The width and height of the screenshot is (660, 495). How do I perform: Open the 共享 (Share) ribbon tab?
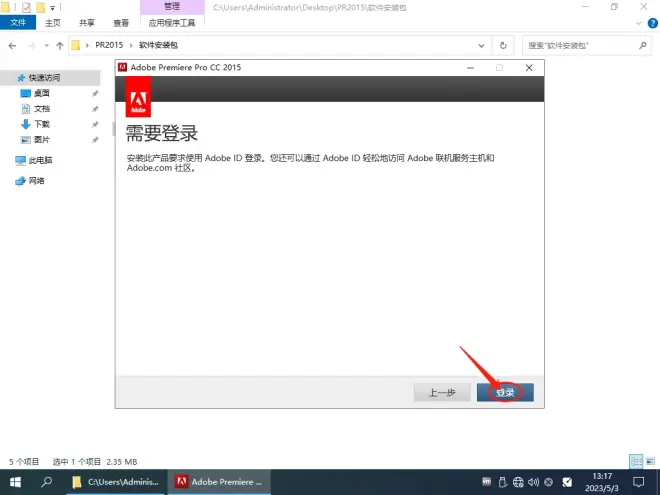tap(87, 22)
